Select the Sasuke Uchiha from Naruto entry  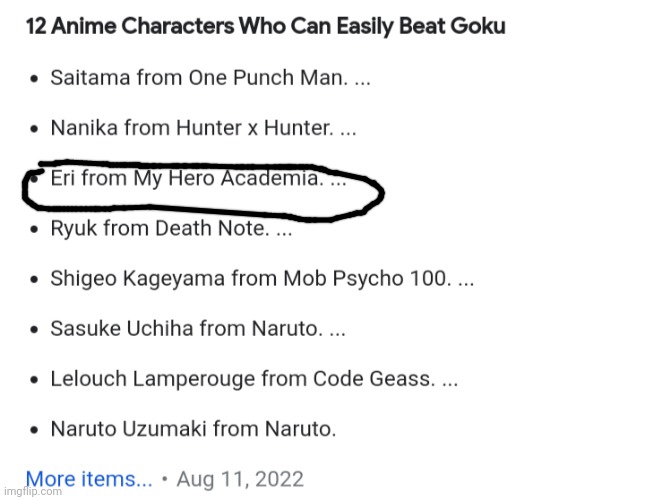click(198, 329)
